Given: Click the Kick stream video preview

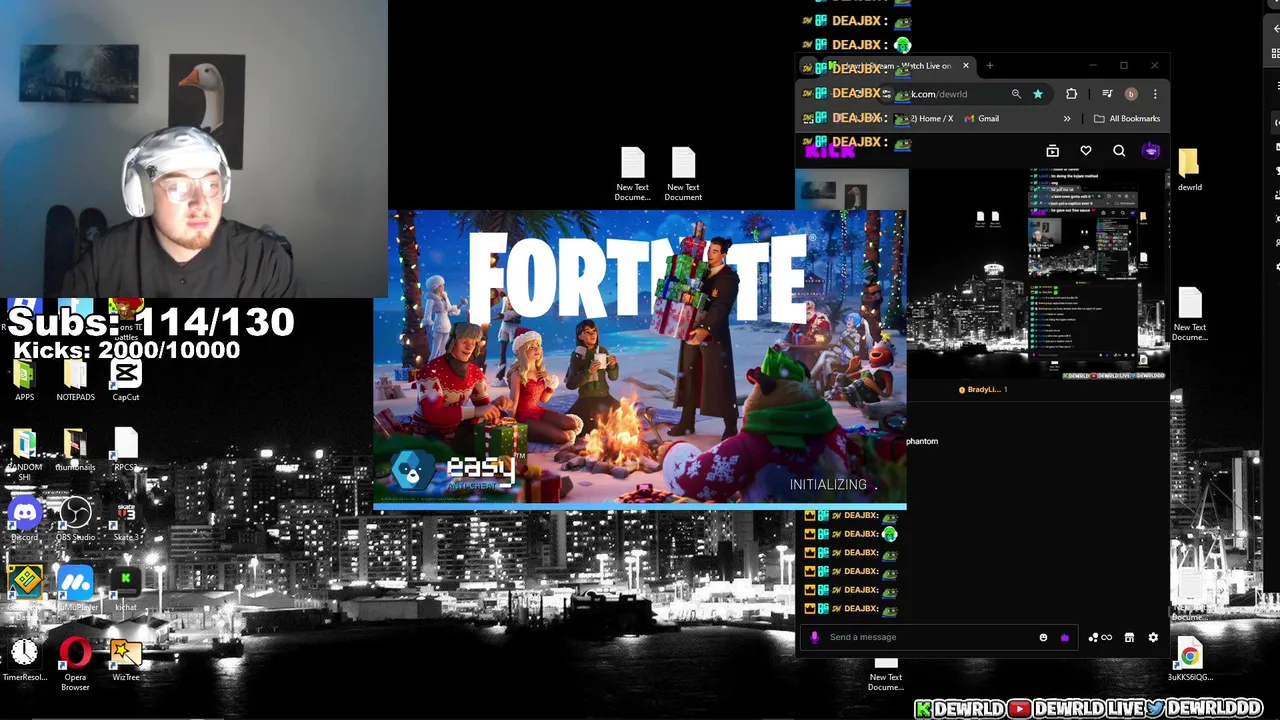Looking at the screenshot, I should coord(1037,275).
